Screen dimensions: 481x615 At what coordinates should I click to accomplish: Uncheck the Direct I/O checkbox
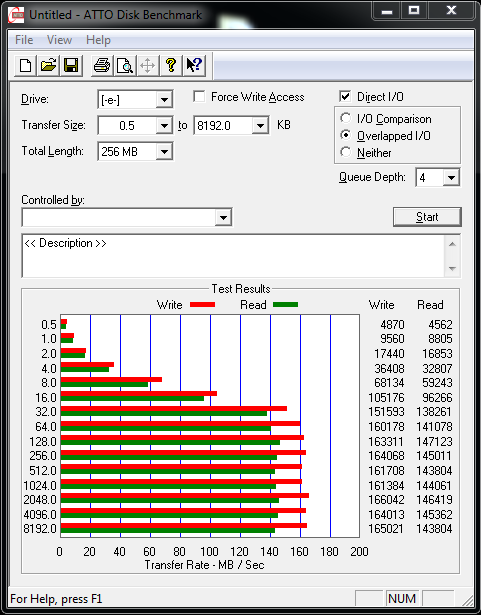coord(345,96)
